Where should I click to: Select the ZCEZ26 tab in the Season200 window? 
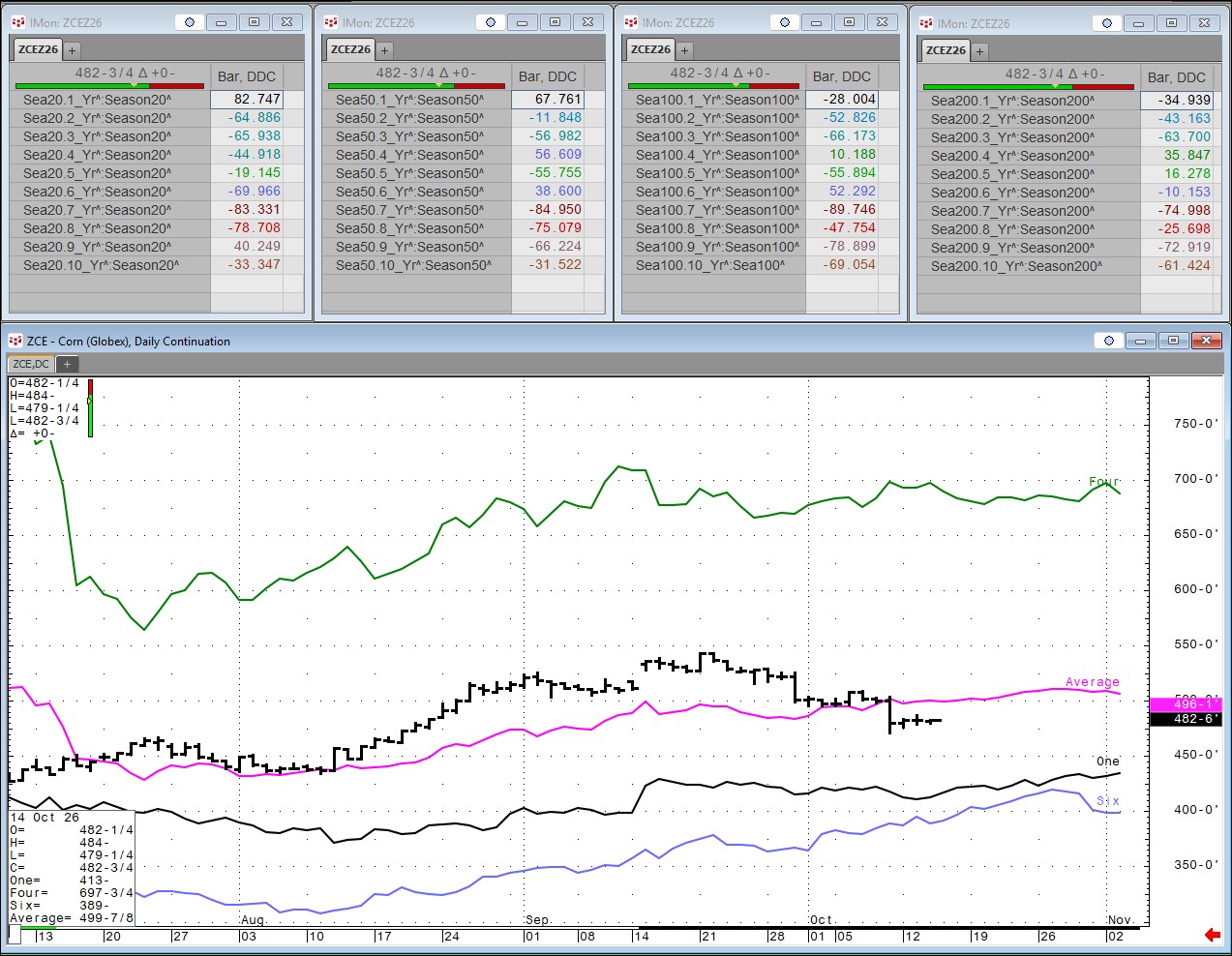pyautogui.click(x=946, y=50)
